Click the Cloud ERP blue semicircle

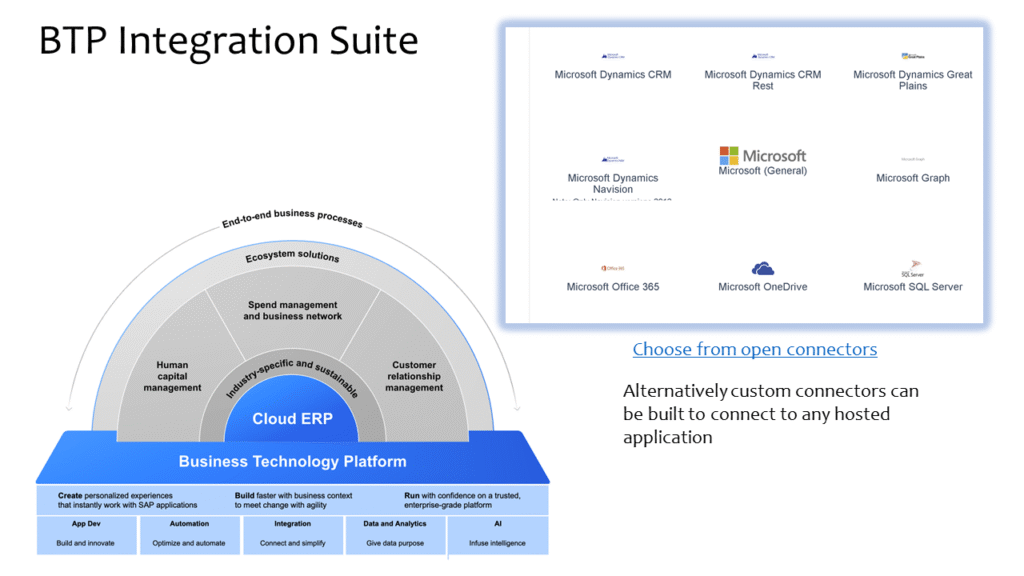point(292,418)
